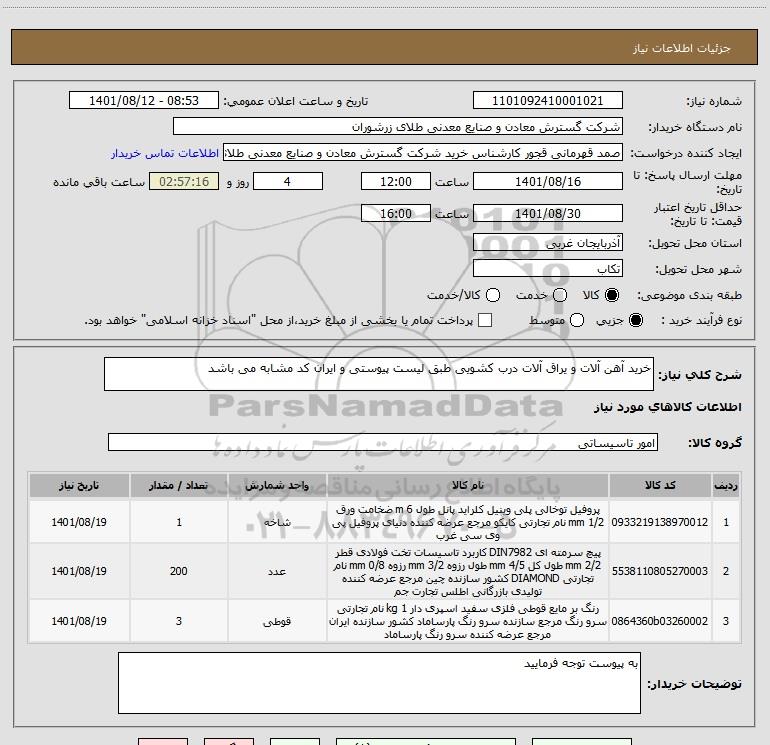Image resolution: width=770 pixels, height=745 pixels.
Task: Select the متوسط purchase type radio
Action: (x=577, y=320)
